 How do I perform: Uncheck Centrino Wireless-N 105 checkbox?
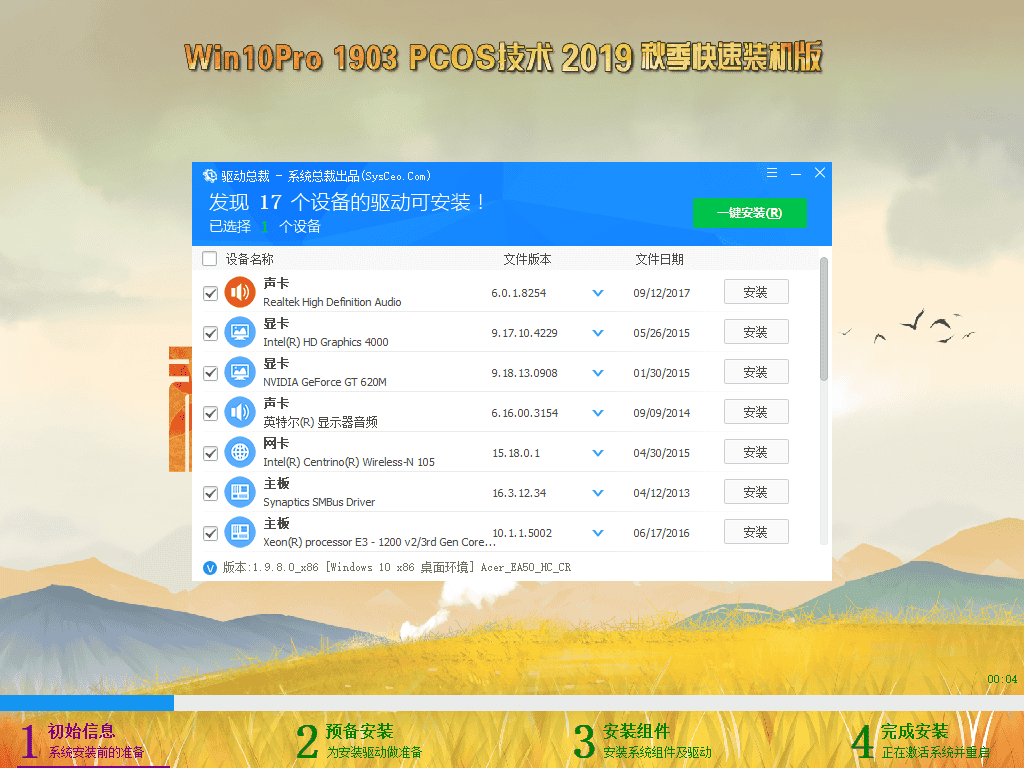(x=210, y=453)
